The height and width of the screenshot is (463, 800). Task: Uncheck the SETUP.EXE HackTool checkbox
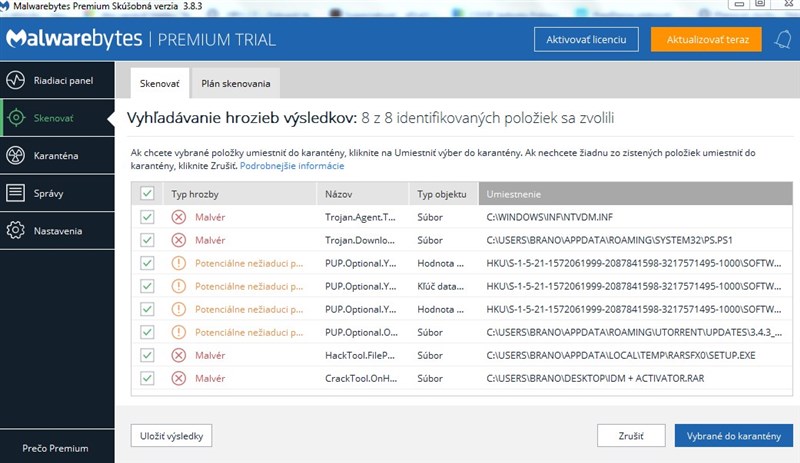(x=147, y=355)
